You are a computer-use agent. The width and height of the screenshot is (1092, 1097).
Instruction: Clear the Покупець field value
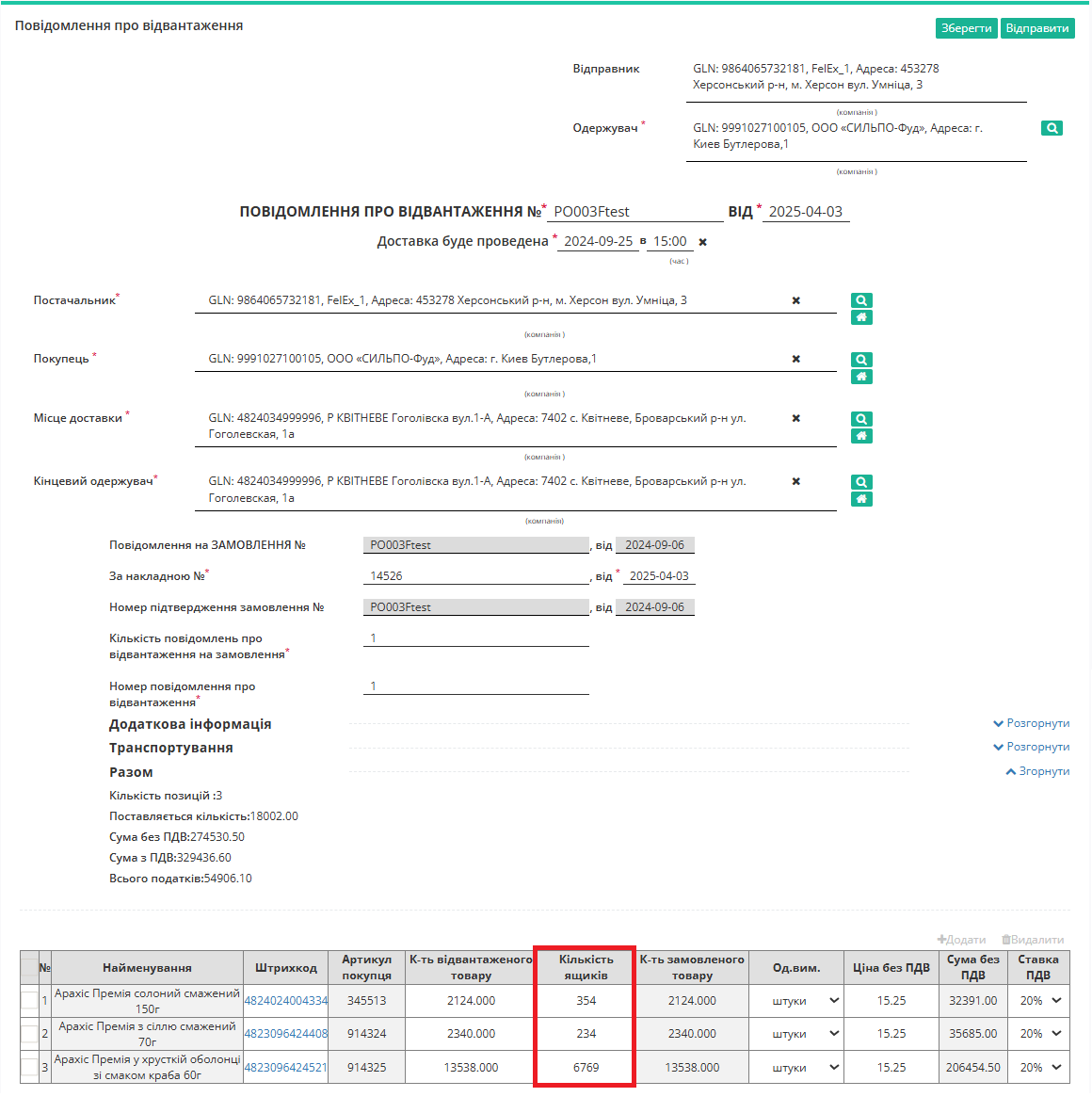[x=795, y=359]
